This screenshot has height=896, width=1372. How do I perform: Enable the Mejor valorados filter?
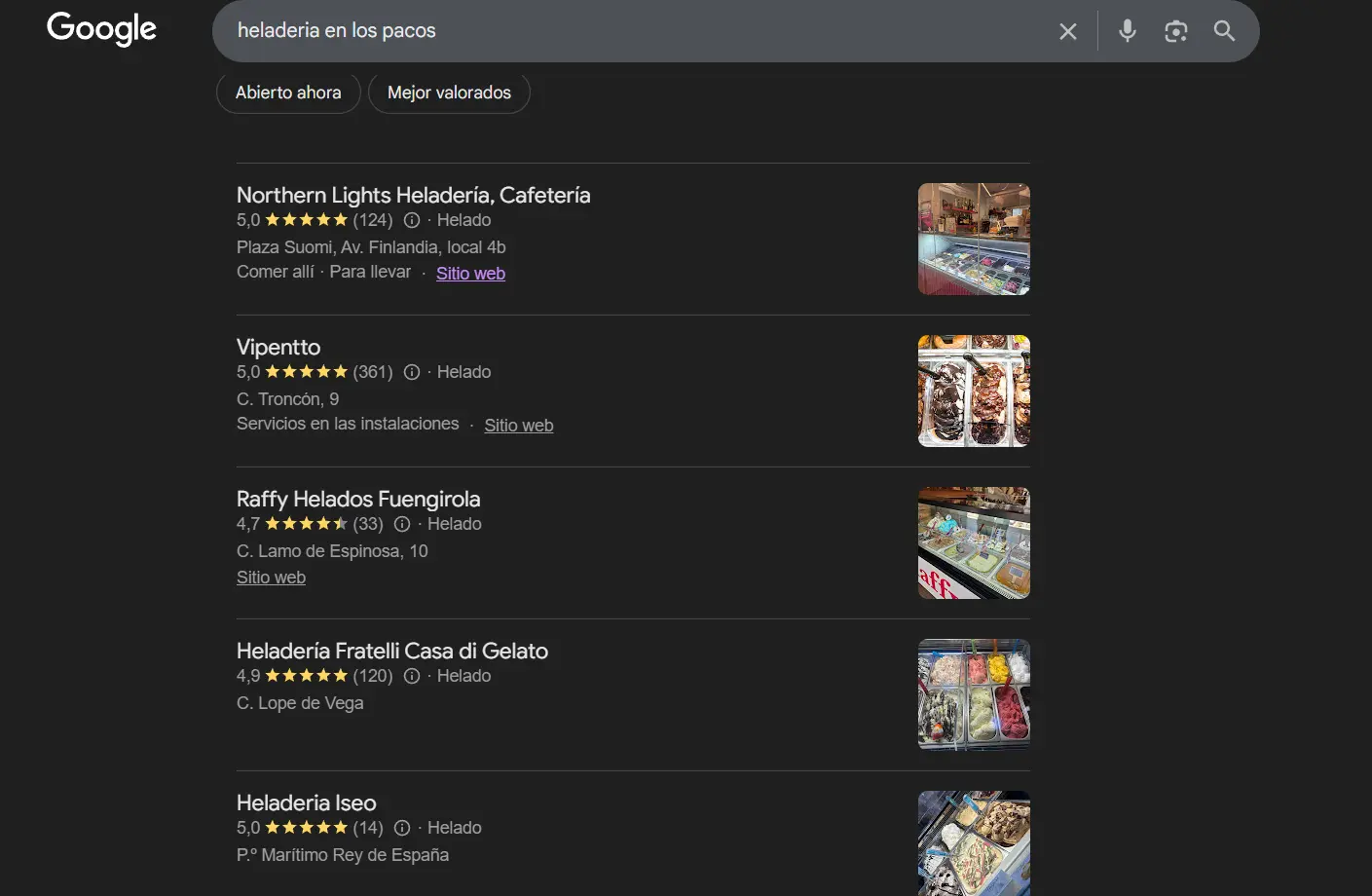449,93
